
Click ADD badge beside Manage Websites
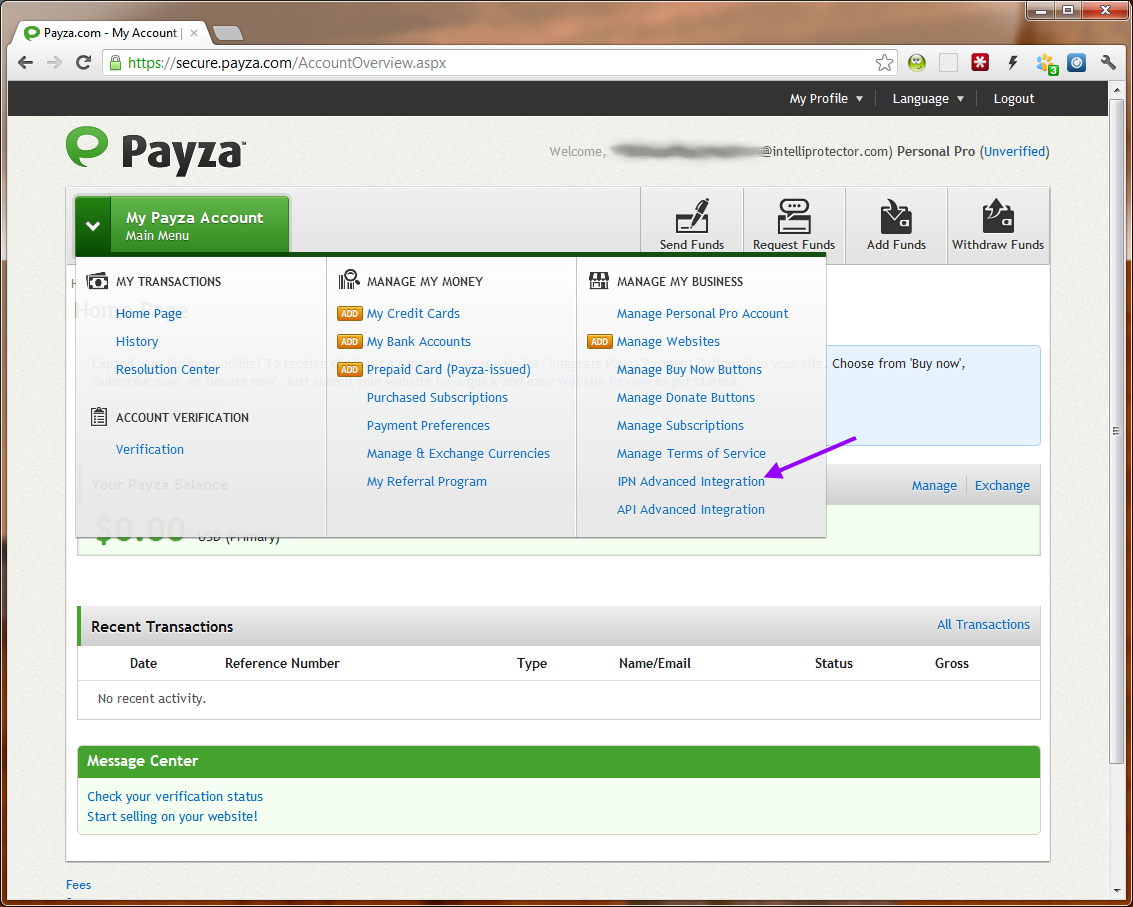pyautogui.click(x=600, y=342)
